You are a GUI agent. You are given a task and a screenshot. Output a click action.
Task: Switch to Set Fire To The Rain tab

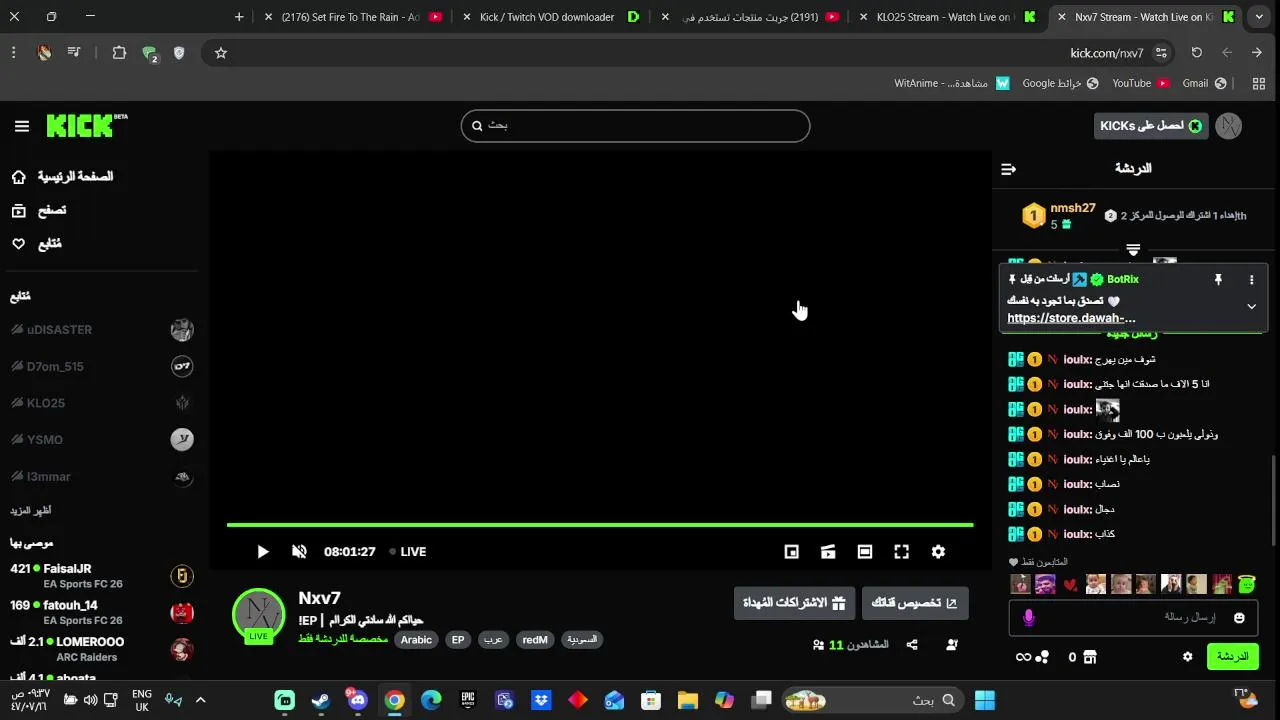[352, 17]
